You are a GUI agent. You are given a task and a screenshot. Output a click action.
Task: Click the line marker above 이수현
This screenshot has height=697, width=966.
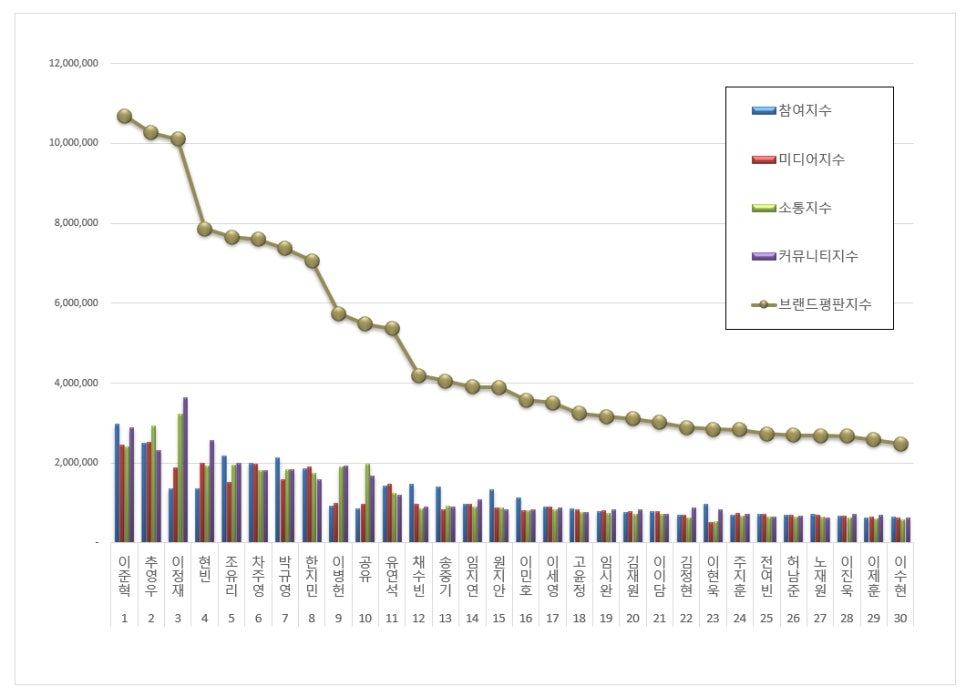901,444
